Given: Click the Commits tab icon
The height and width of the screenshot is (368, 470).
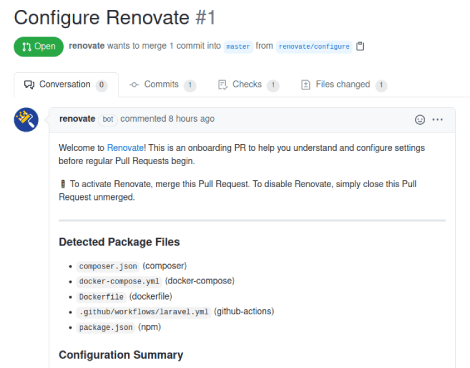Looking at the screenshot, I should (x=134, y=85).
